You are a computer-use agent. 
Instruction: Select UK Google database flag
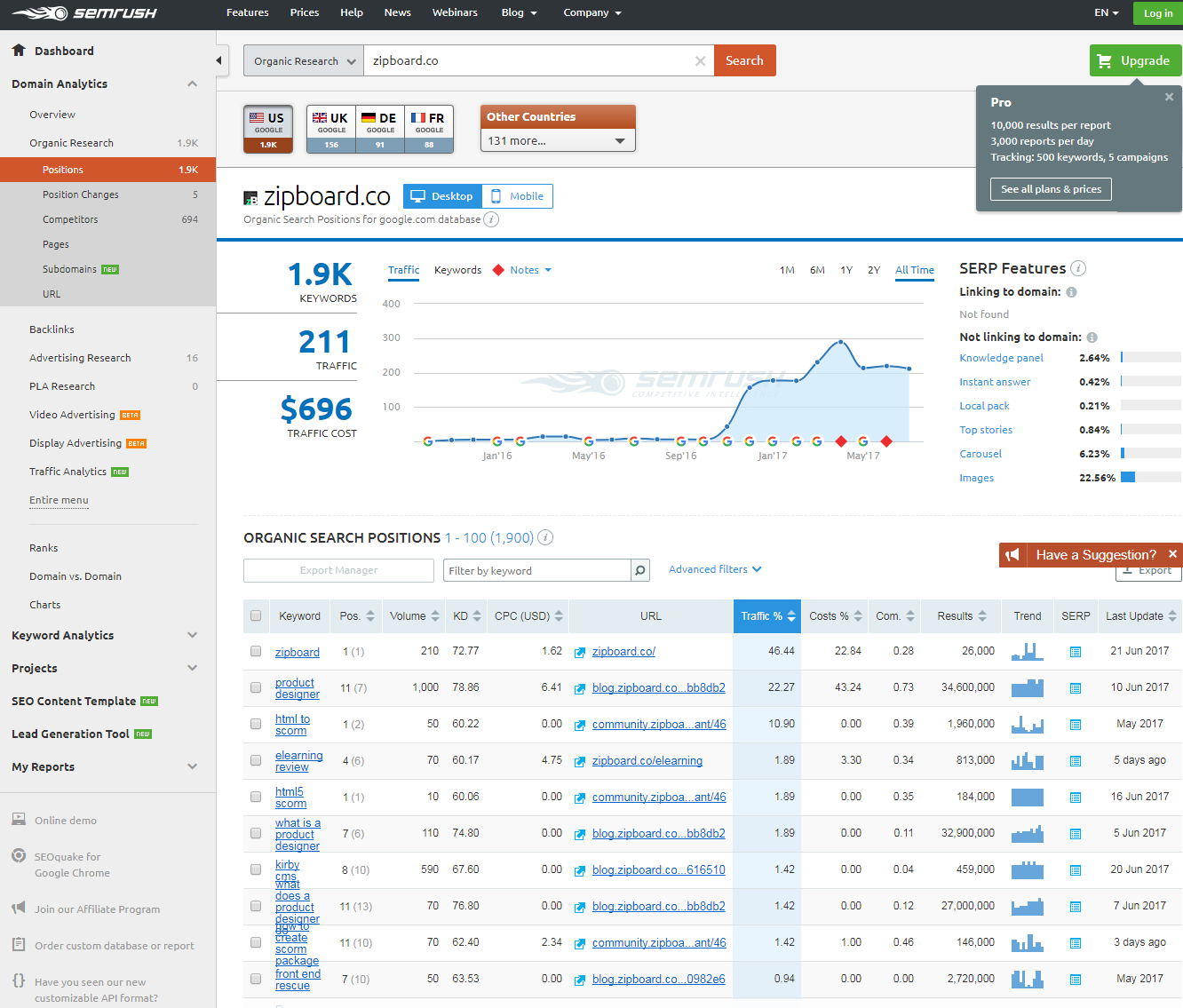coord(331,129)
